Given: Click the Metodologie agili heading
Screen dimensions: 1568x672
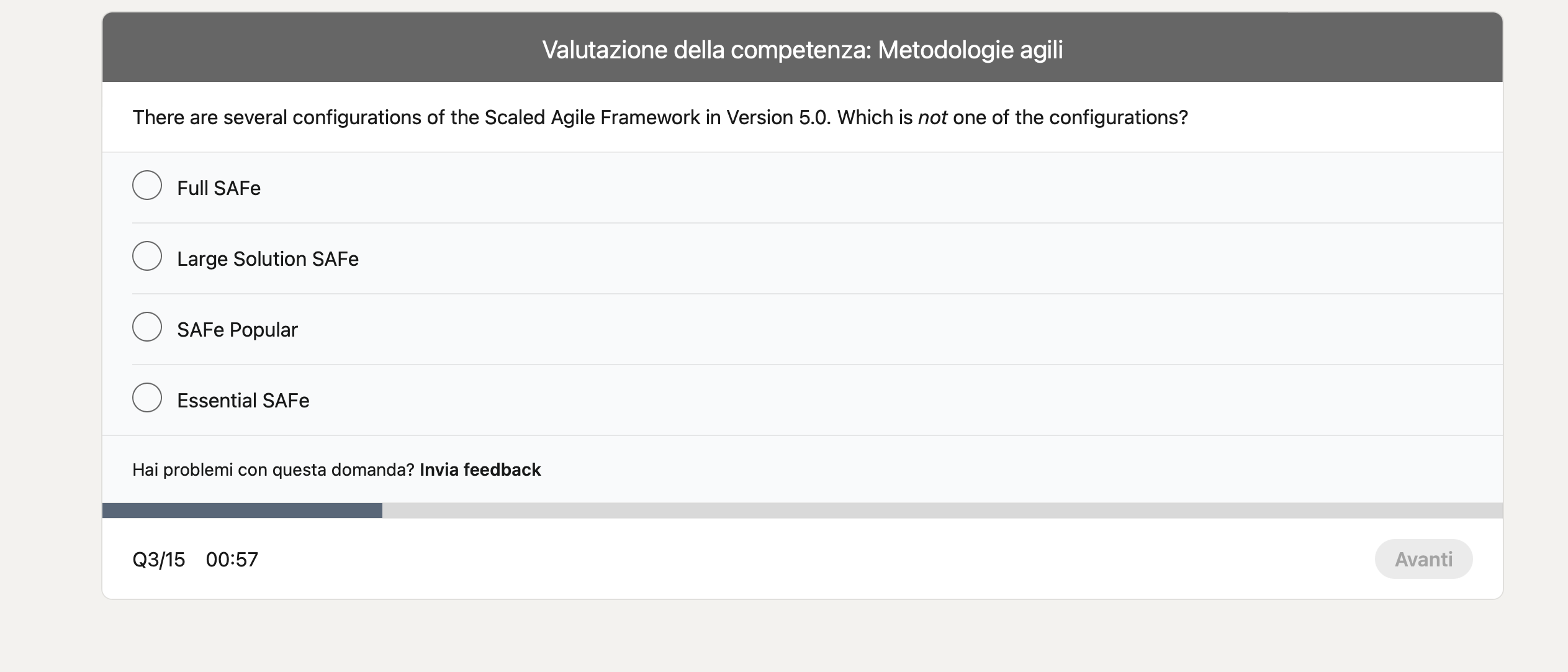Looking at the screenshot, I should (968, 48).
